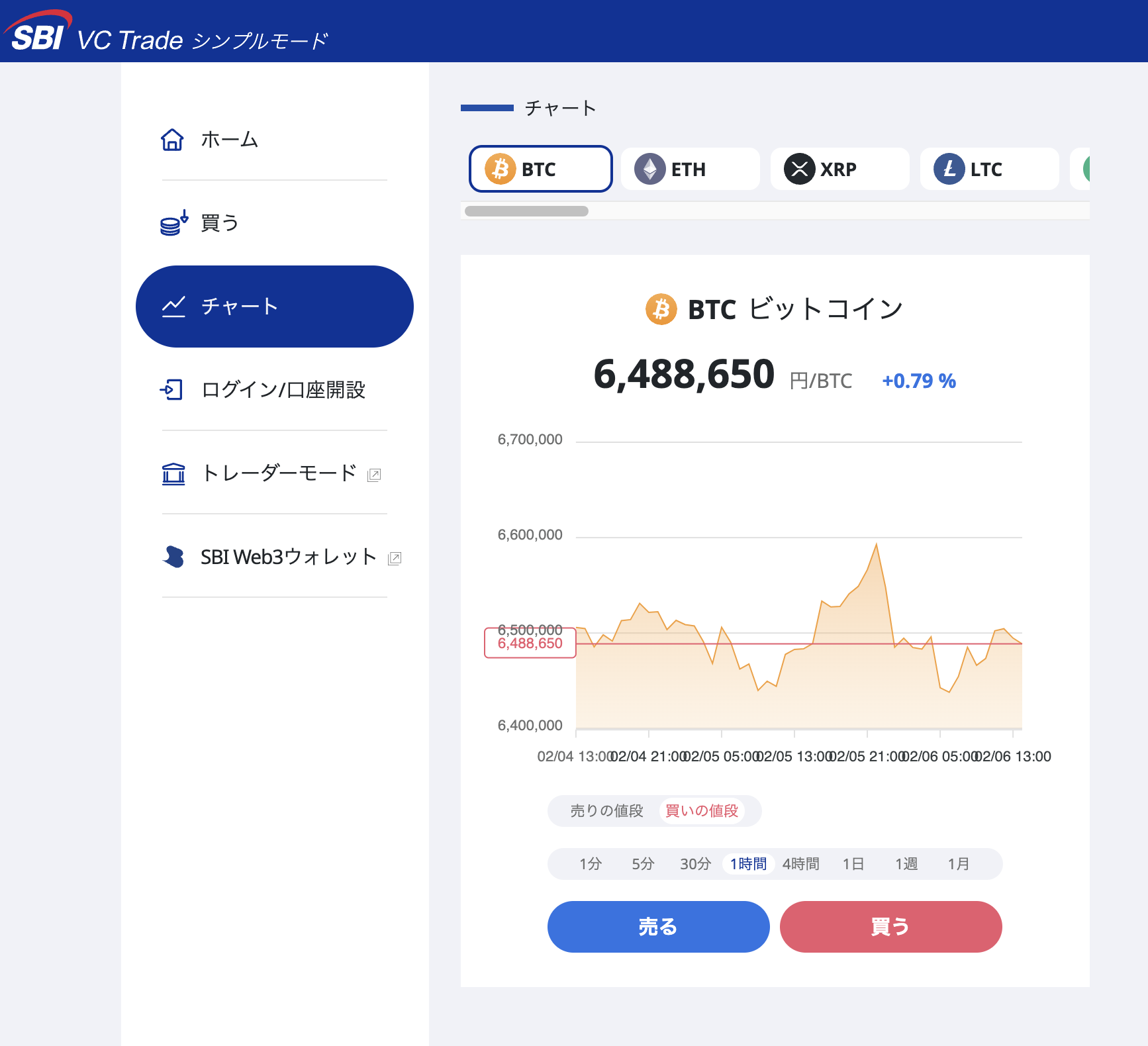Open SBI Web3ウォレット link in sidebar

click(275, 557)
